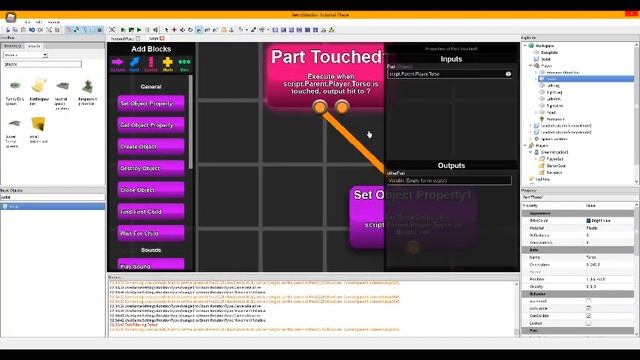Select the arrow Select tool in toolbar
640x360 pixels.
[166, 30]
